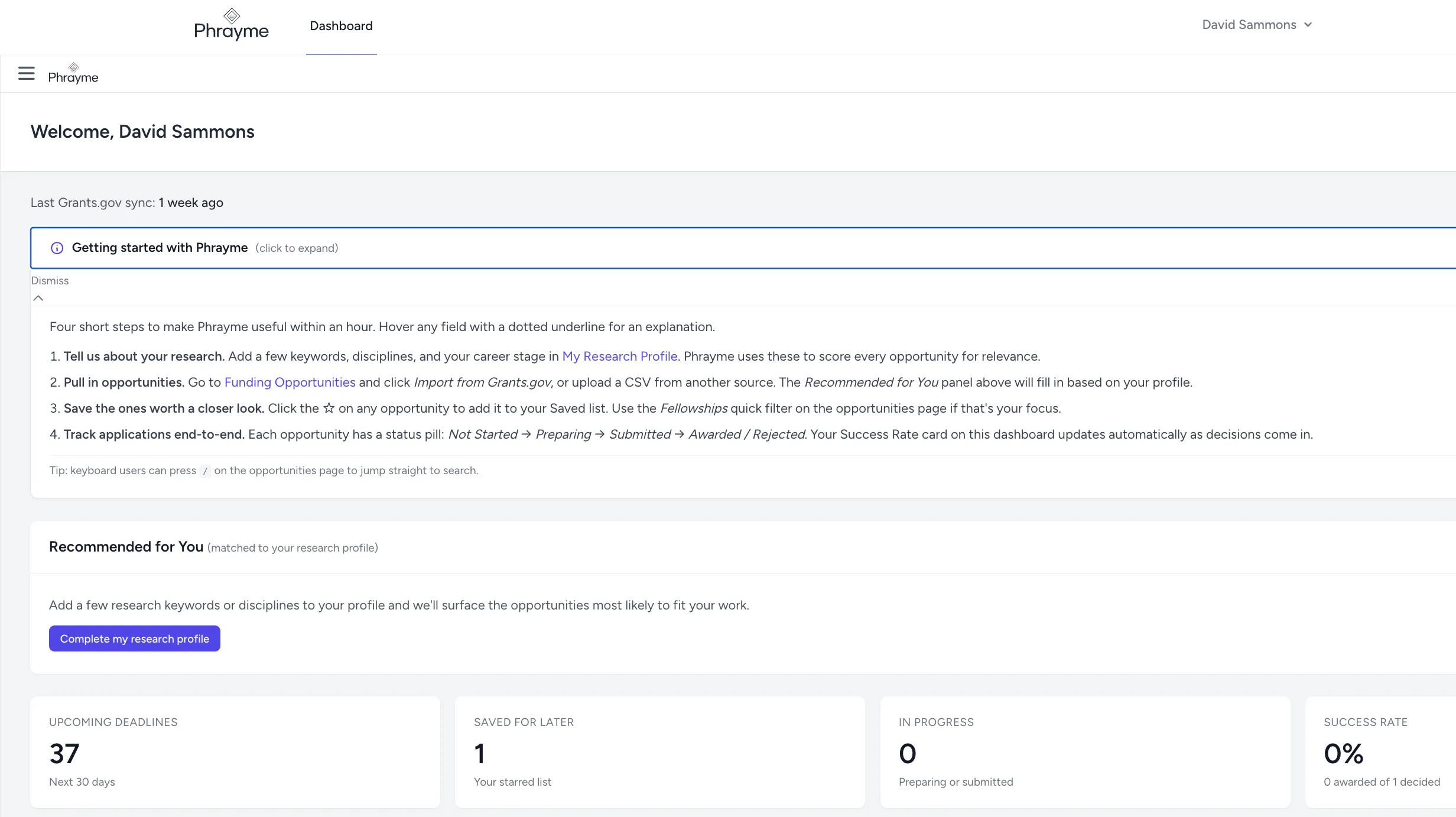The image size is (1456, 817).
Task: Open the Success Rate card
Action: [1381, 752]
